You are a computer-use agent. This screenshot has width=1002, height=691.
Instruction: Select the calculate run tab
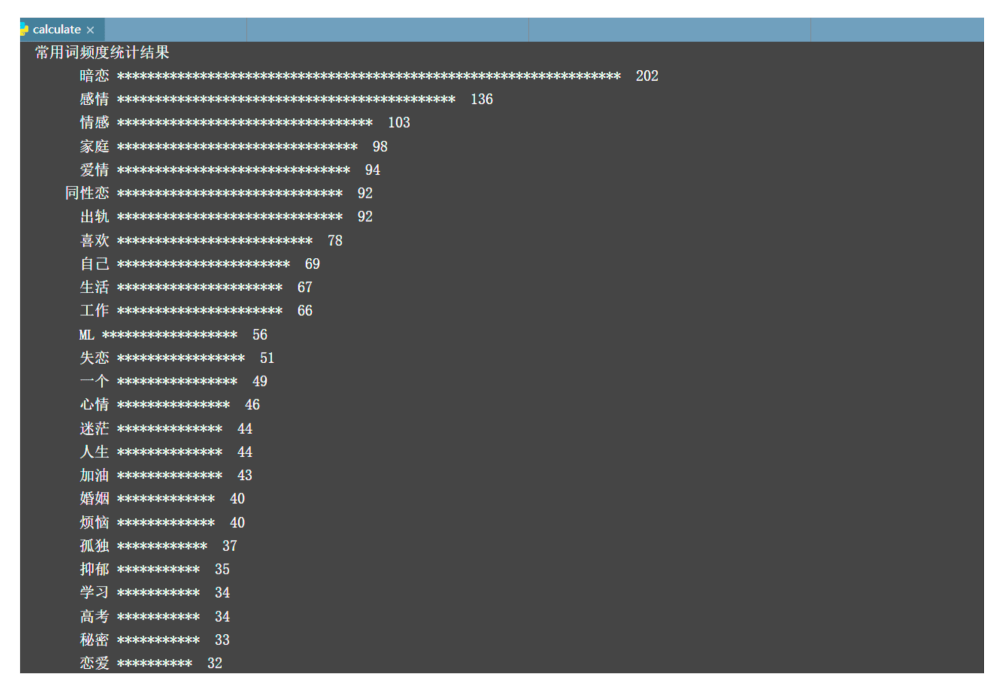coord(61,29)
